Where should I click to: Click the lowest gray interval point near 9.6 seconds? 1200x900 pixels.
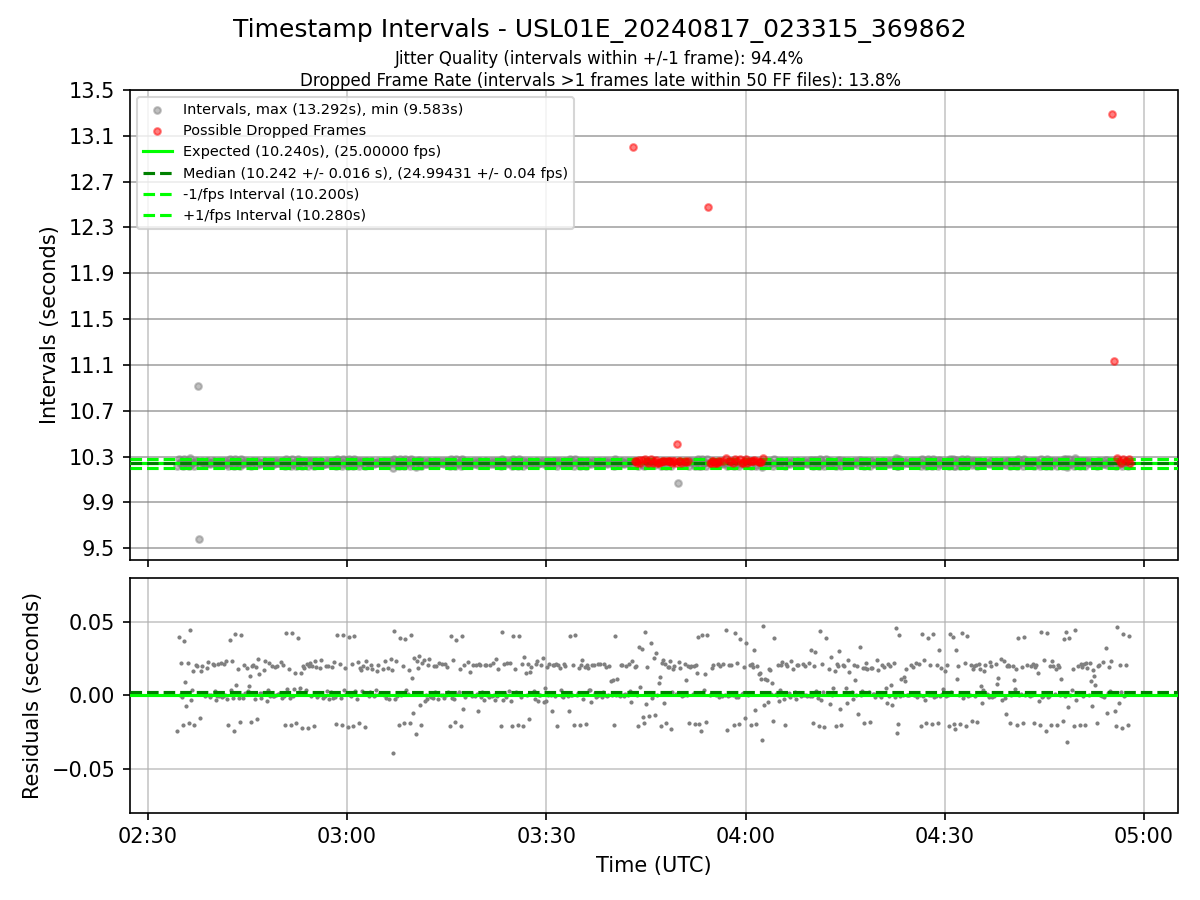[x=199, y=539]
